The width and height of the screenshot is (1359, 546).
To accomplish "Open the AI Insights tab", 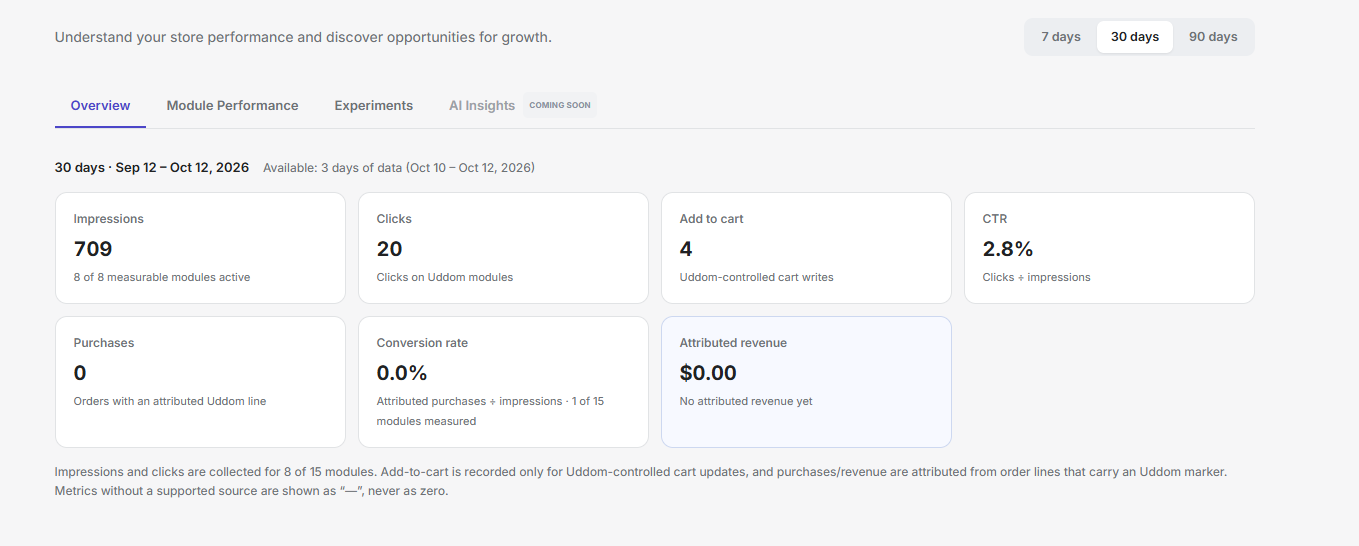I will (482, 105).
